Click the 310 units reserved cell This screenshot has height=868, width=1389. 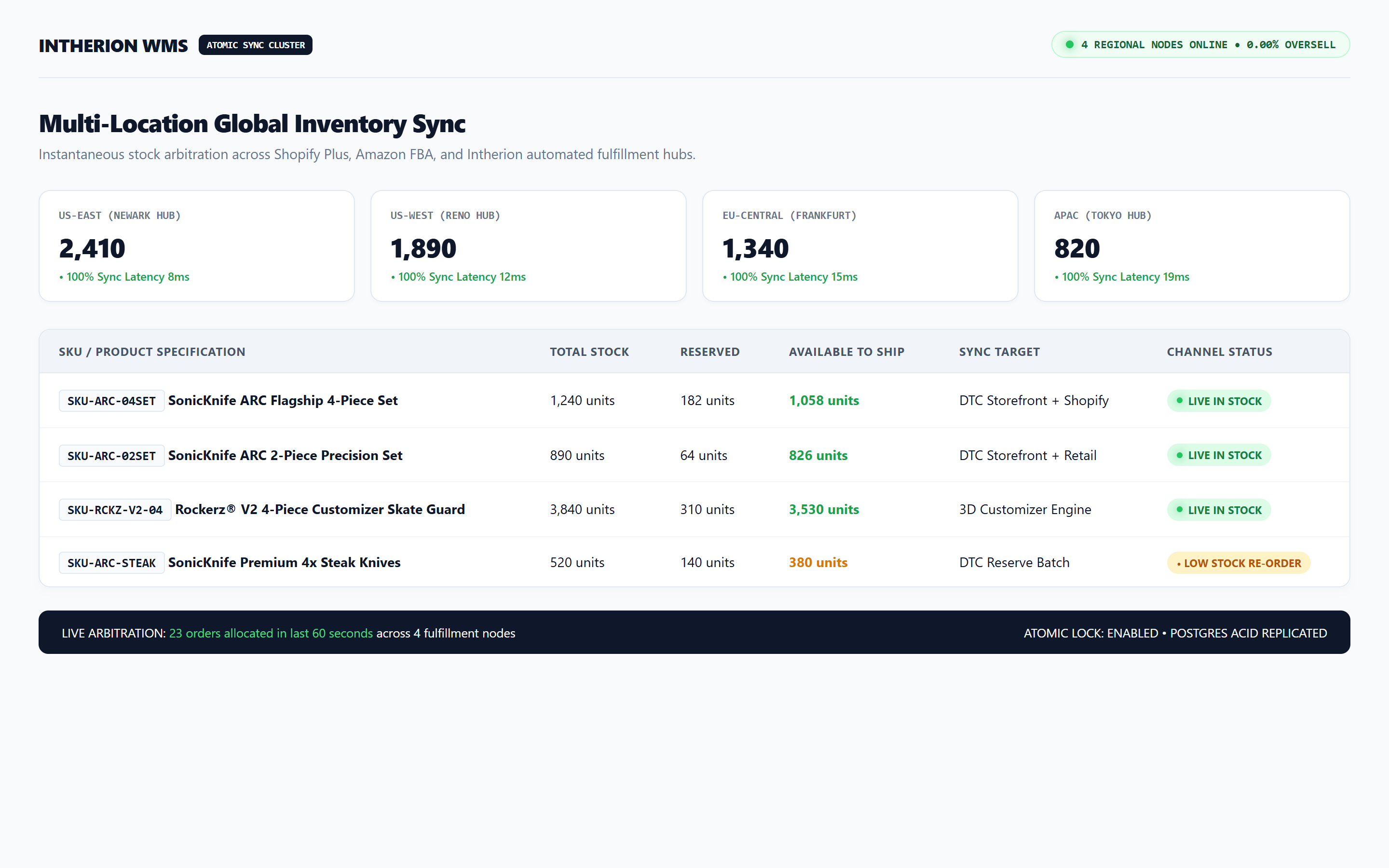click(707, 509)
